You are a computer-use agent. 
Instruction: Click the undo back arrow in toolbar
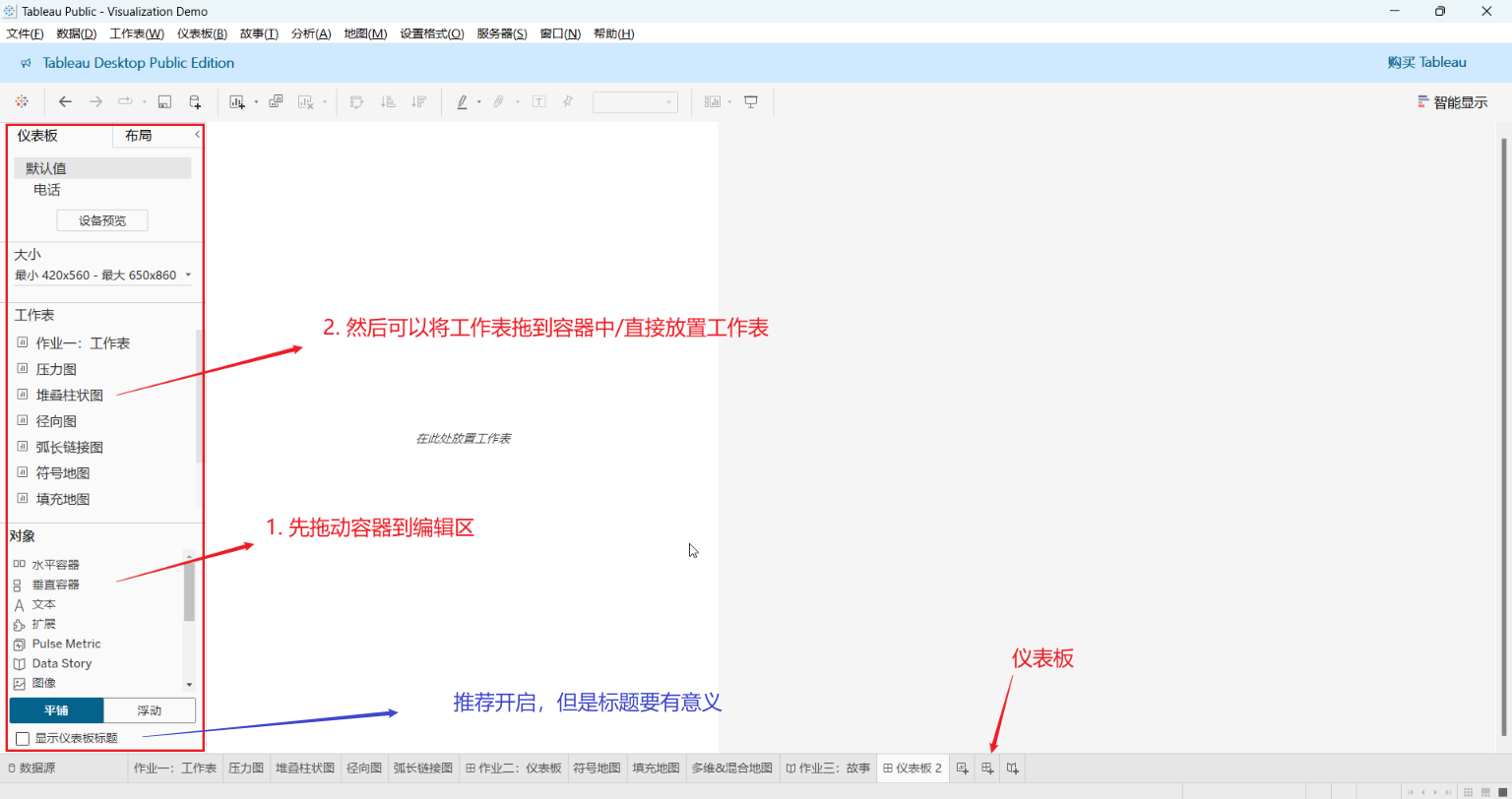coord(66,101)
